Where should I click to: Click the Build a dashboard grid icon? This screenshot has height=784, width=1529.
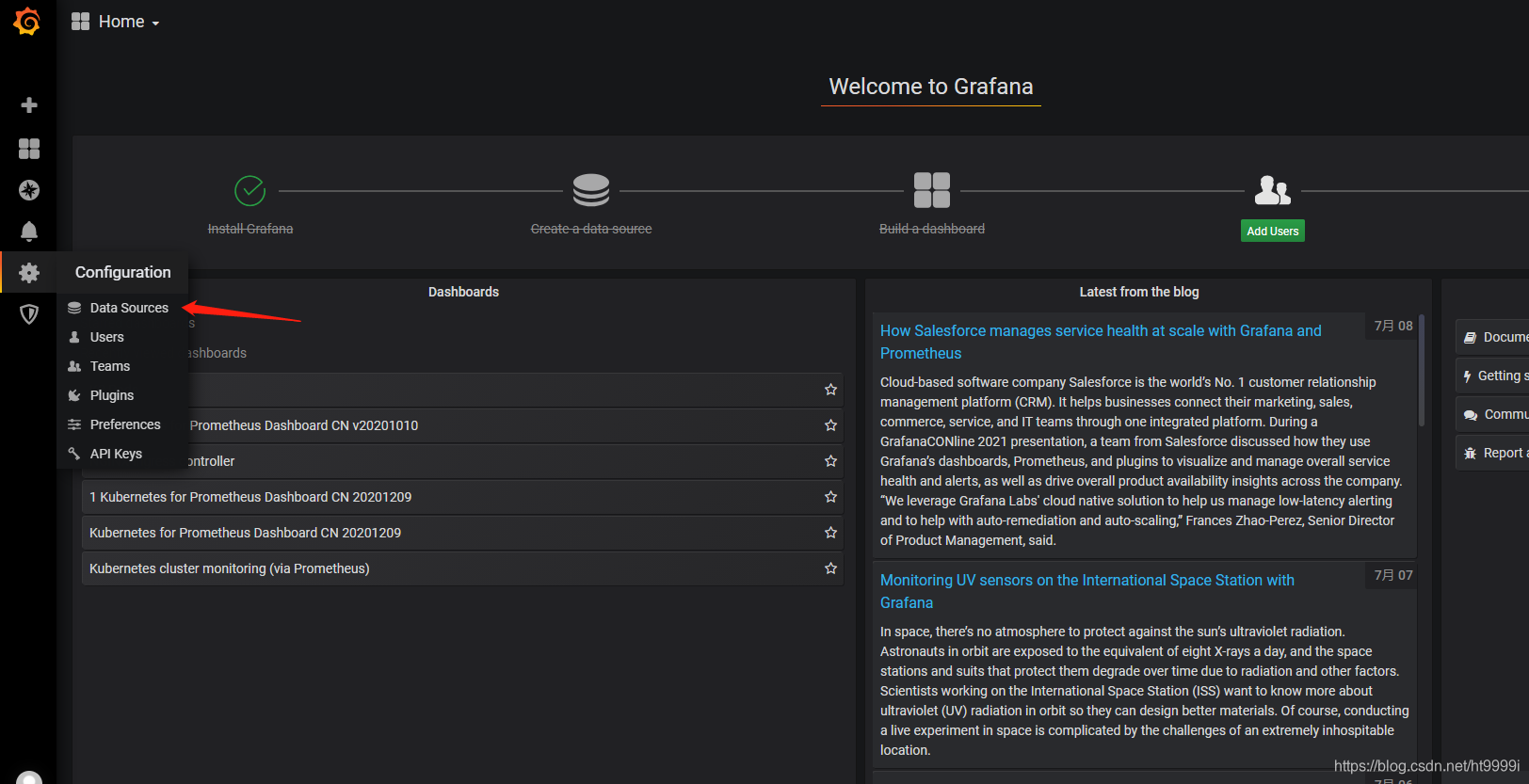pos(932,190)
